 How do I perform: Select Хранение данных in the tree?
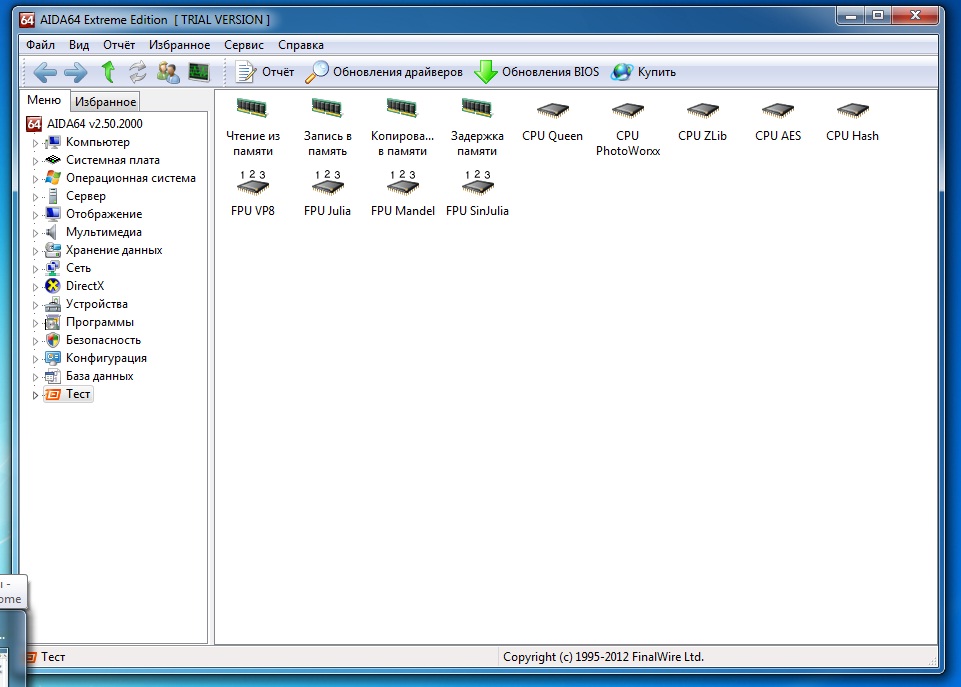pyautogui.click(x=114, y=250)
